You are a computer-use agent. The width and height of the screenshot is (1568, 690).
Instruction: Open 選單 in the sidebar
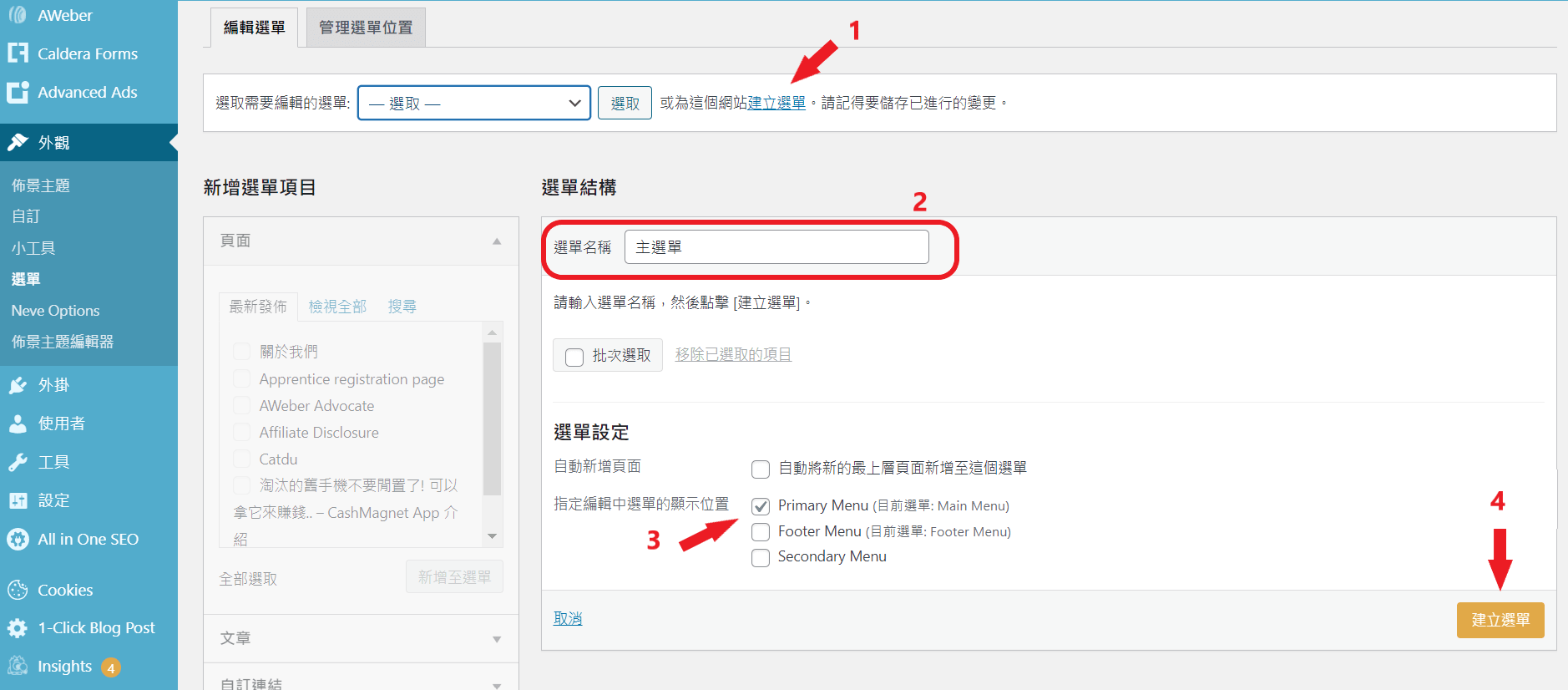26,279
